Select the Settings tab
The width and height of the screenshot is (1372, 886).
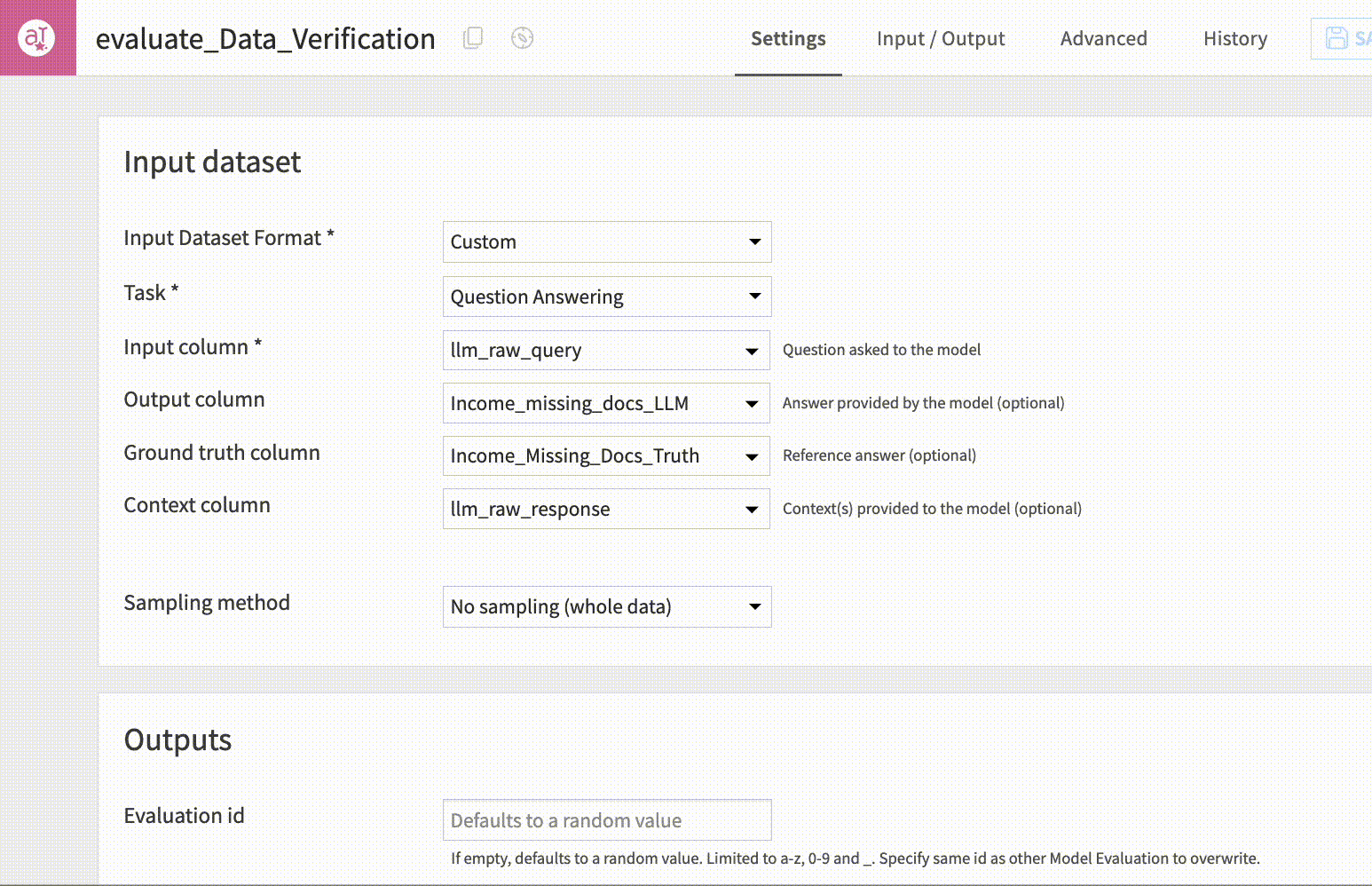788,38
